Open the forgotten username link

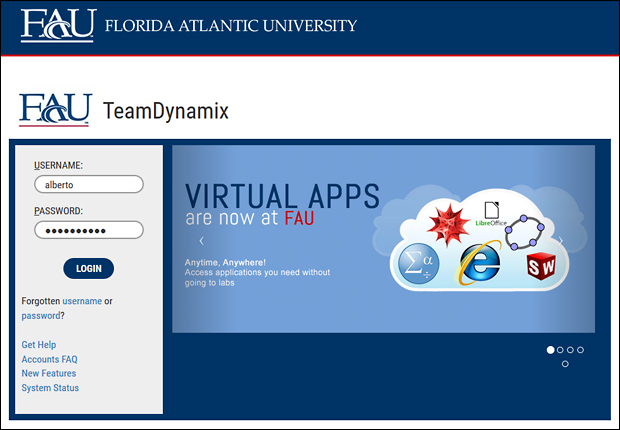point(82,301)
